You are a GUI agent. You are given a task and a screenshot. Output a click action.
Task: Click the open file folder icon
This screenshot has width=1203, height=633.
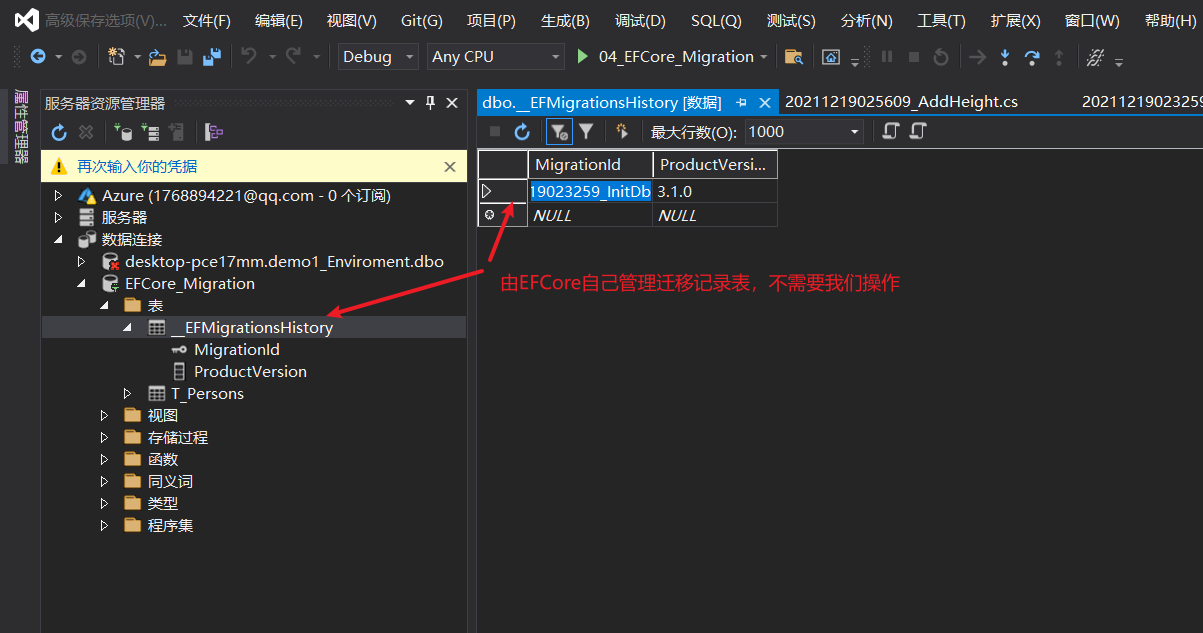[157, 57]
